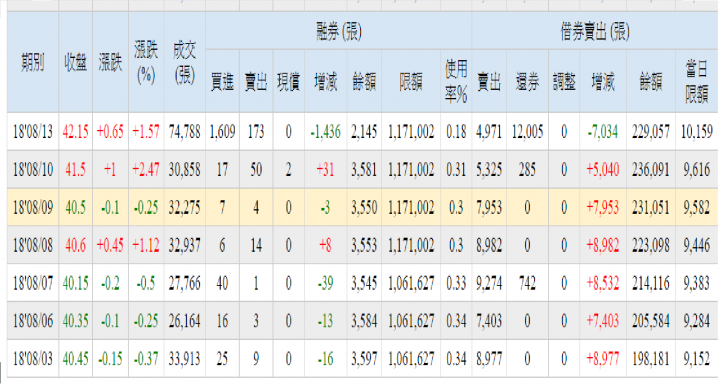
Task: Select the date cell 18'08/03
Action: [x=33, y=358]
